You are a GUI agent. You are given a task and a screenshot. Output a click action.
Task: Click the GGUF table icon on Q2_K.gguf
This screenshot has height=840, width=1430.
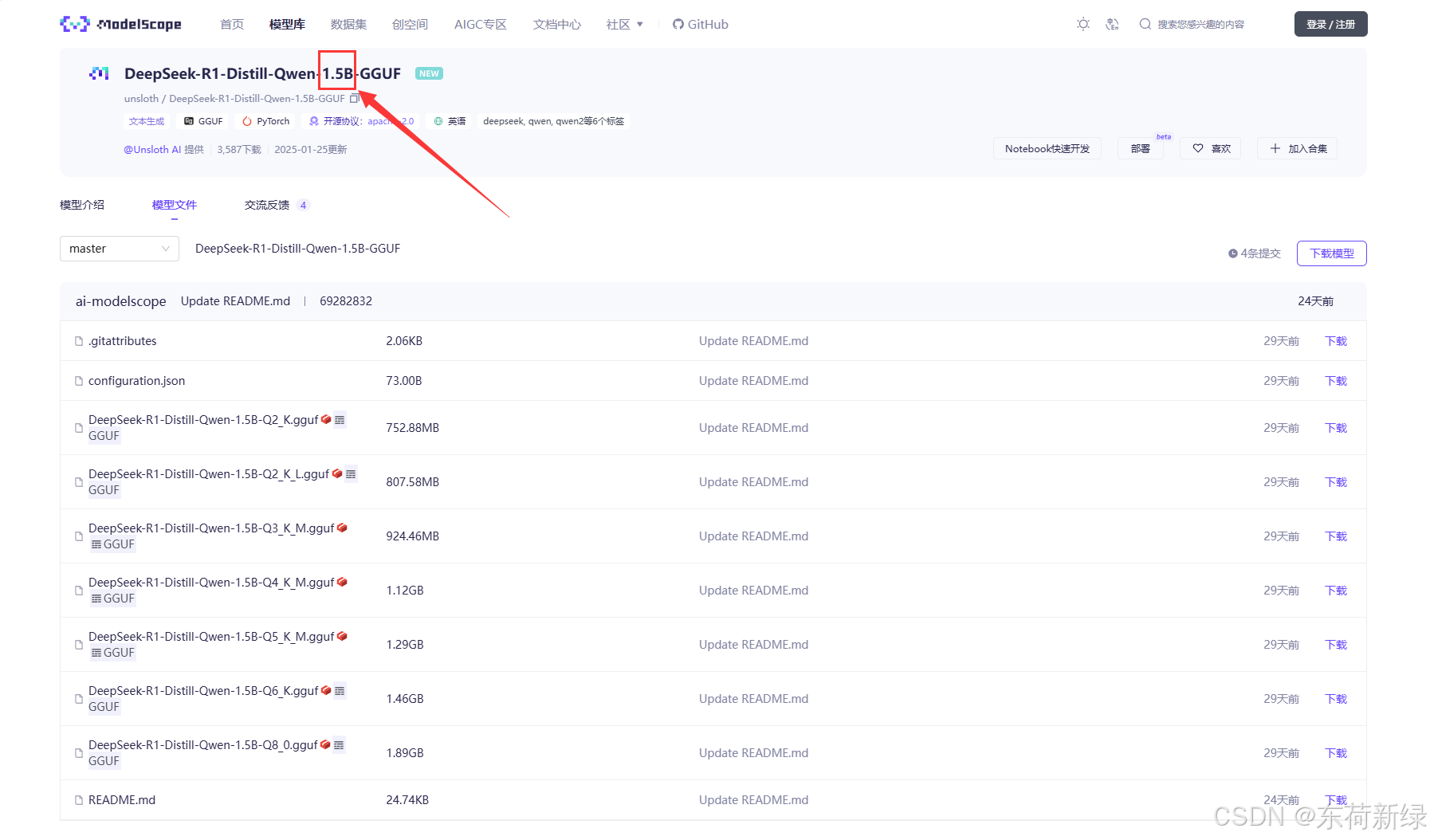340,419
